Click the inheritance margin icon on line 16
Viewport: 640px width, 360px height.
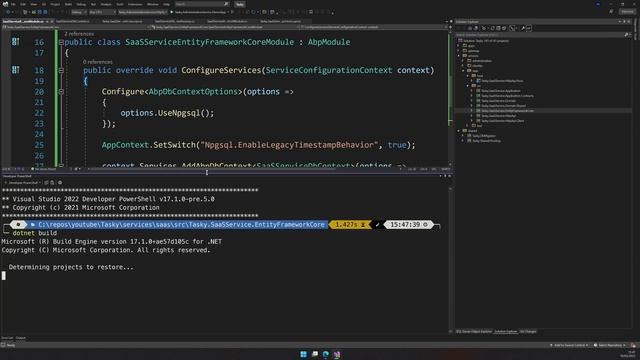click(x=16, y=42)
